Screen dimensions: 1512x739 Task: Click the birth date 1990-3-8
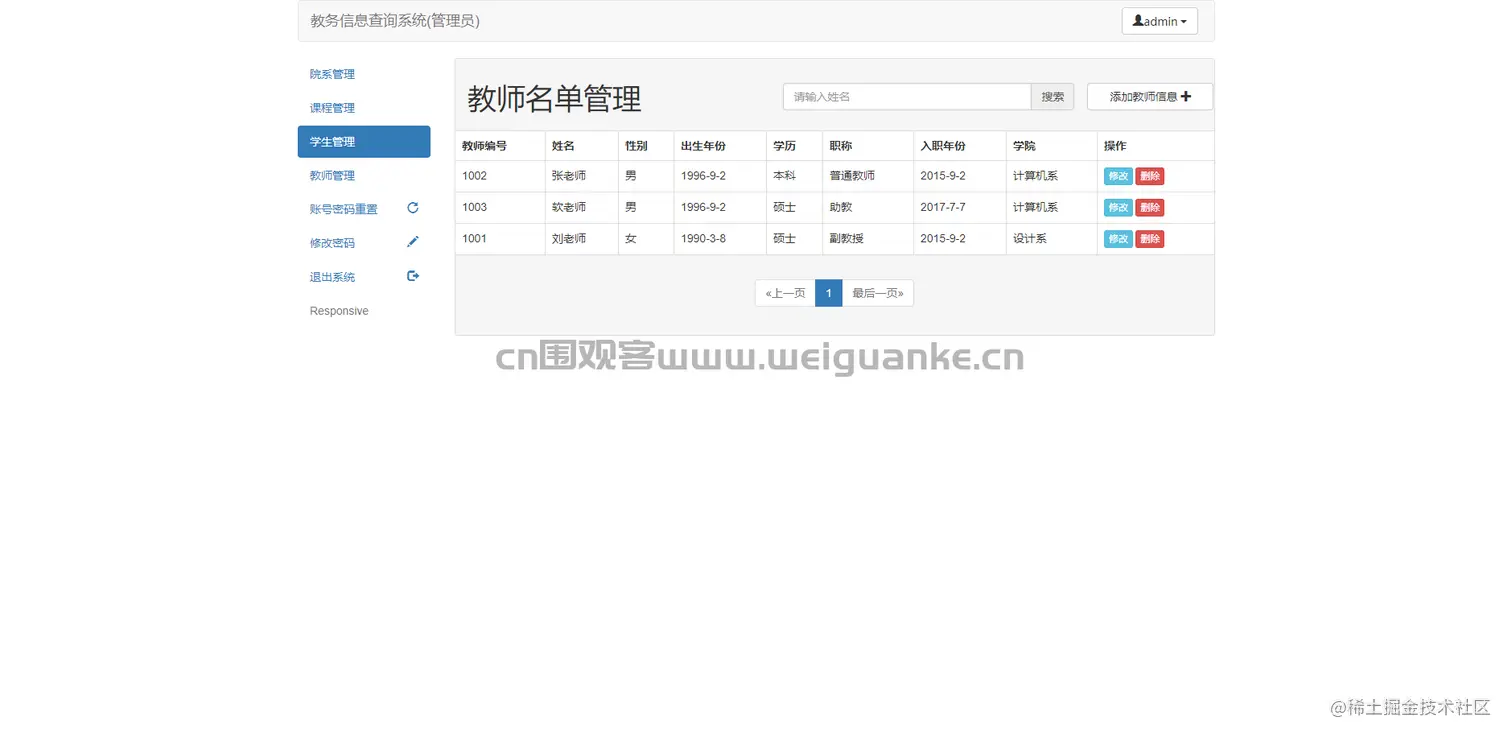tap(704, 239)
